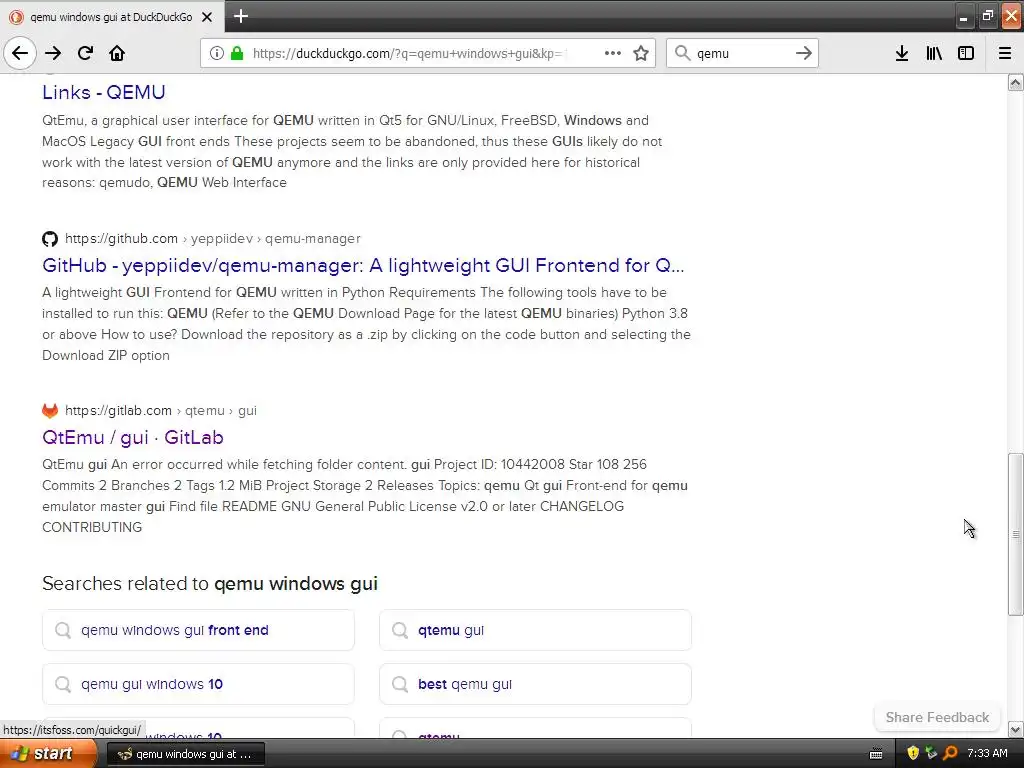
Task: Select the qemu windows gui taskbar button
Action: click(x=185, y=754)
